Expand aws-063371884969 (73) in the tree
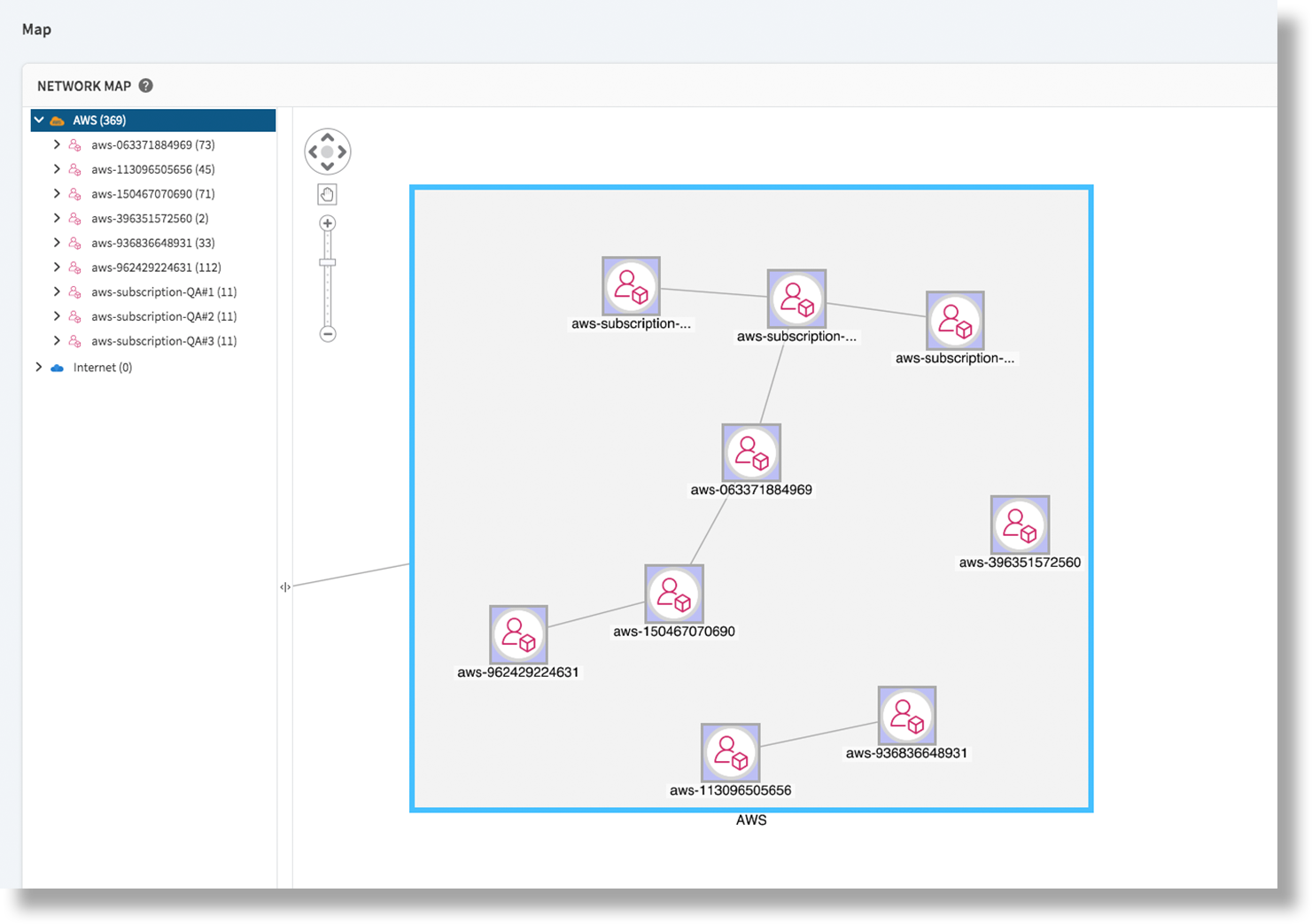Viewport: 1312px width, 924px height. [57, 144]
